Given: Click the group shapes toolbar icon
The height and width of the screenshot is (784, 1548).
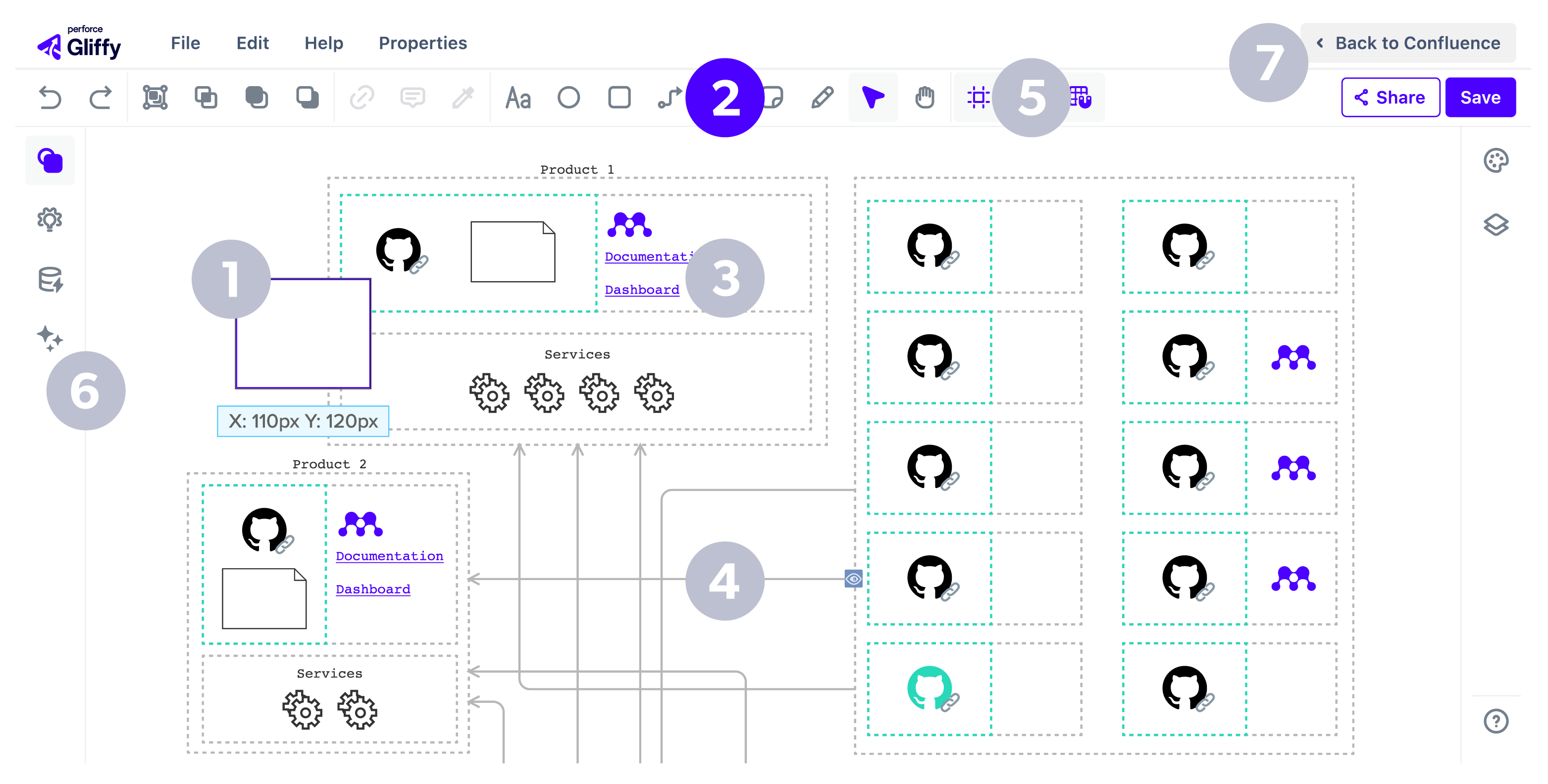Looking at the screenshot, I should (x=155, y=98).
